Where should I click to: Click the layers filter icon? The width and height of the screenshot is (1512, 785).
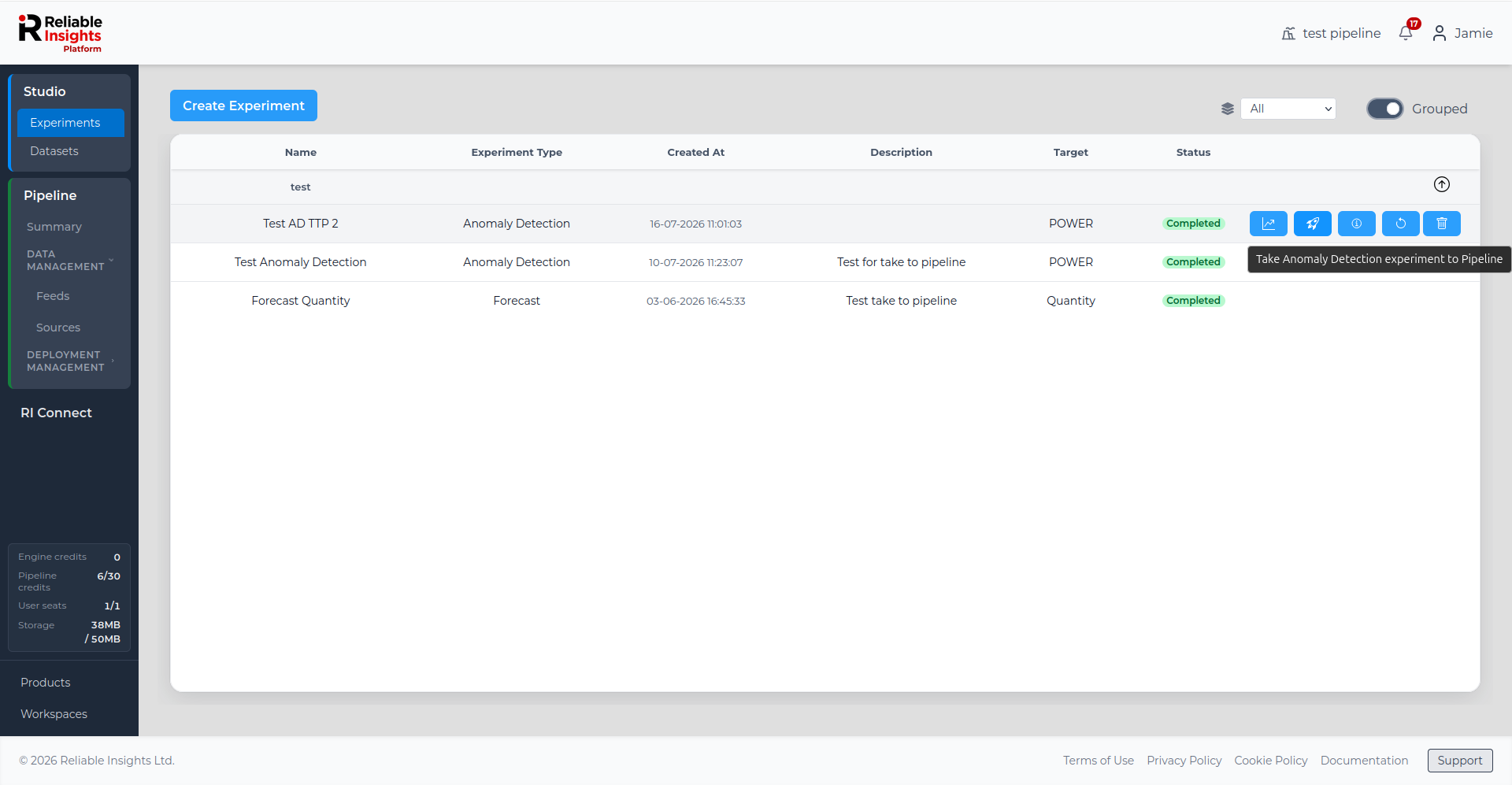1227,109
